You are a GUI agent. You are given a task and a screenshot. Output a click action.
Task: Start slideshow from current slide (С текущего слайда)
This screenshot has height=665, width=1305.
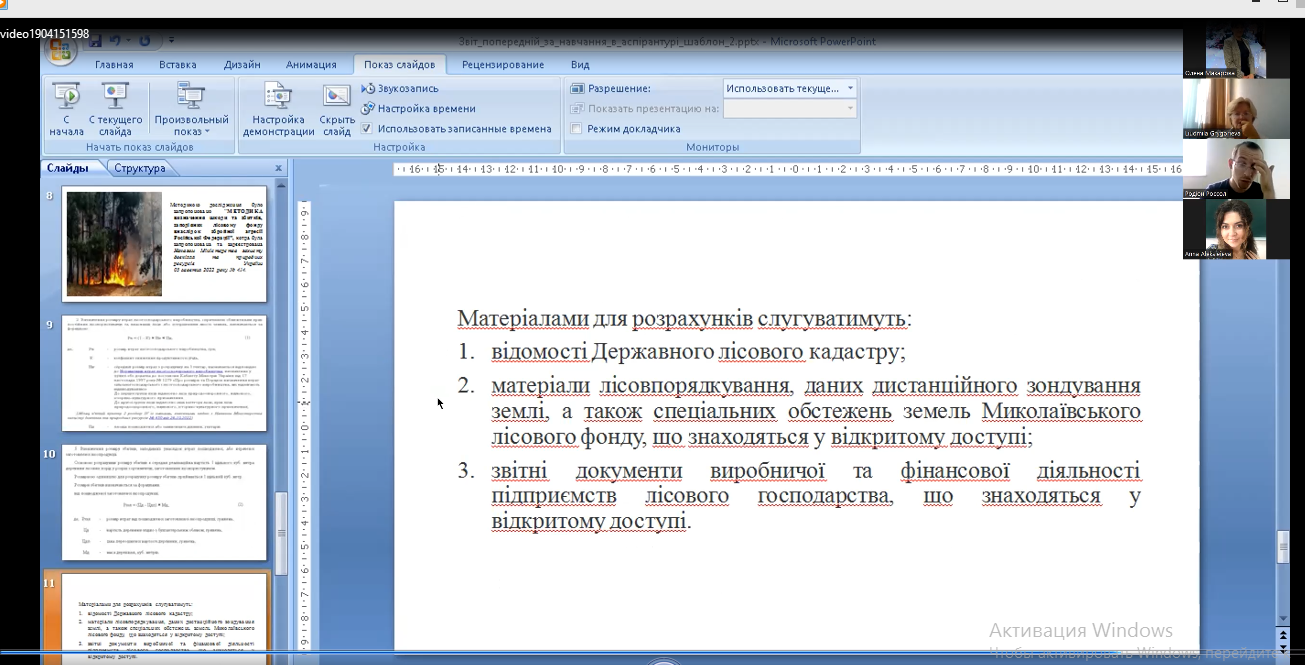click(115, 109)
